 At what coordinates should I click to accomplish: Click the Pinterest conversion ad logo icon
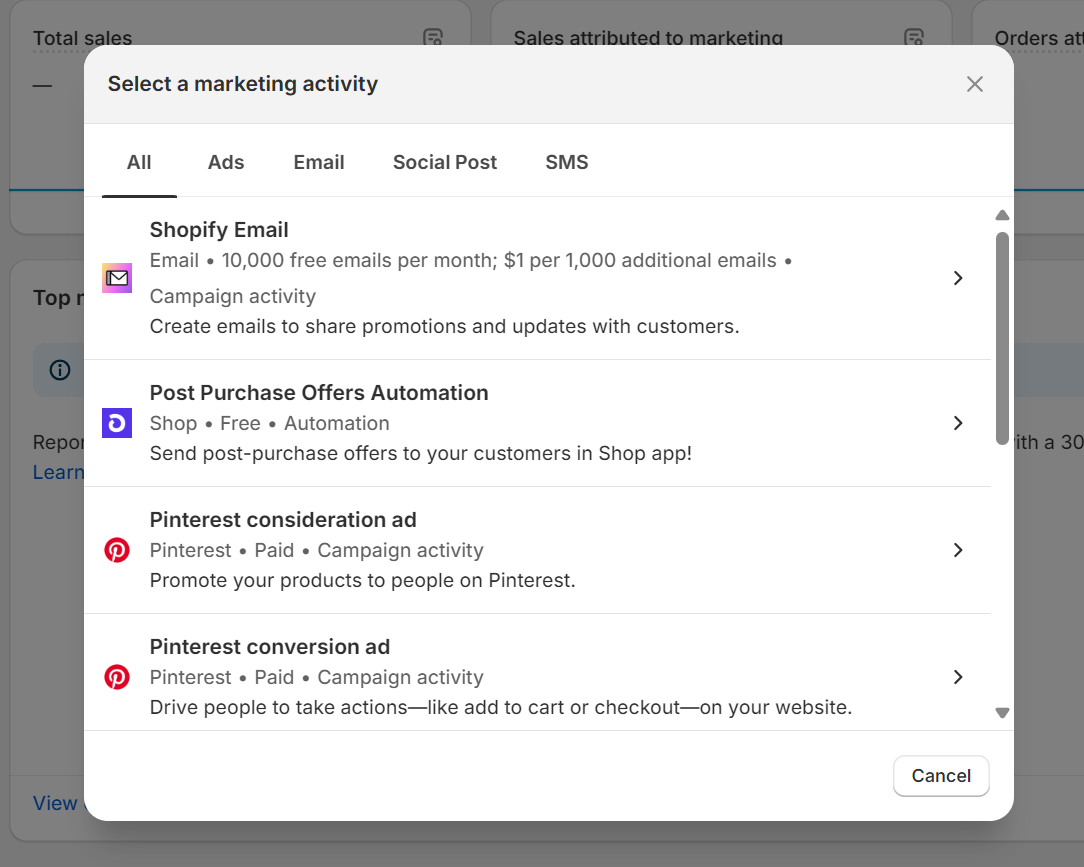pyautogui.click(x=117, y=677)
